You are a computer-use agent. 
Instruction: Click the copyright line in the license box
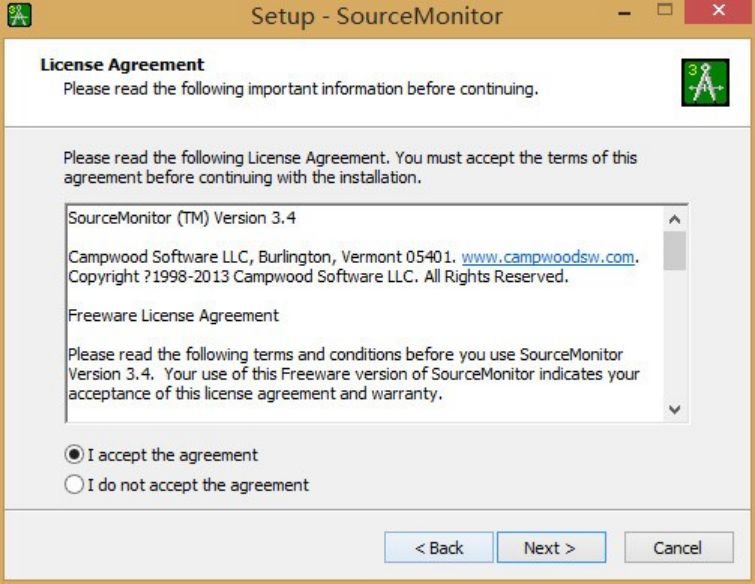tap(318, 277)
